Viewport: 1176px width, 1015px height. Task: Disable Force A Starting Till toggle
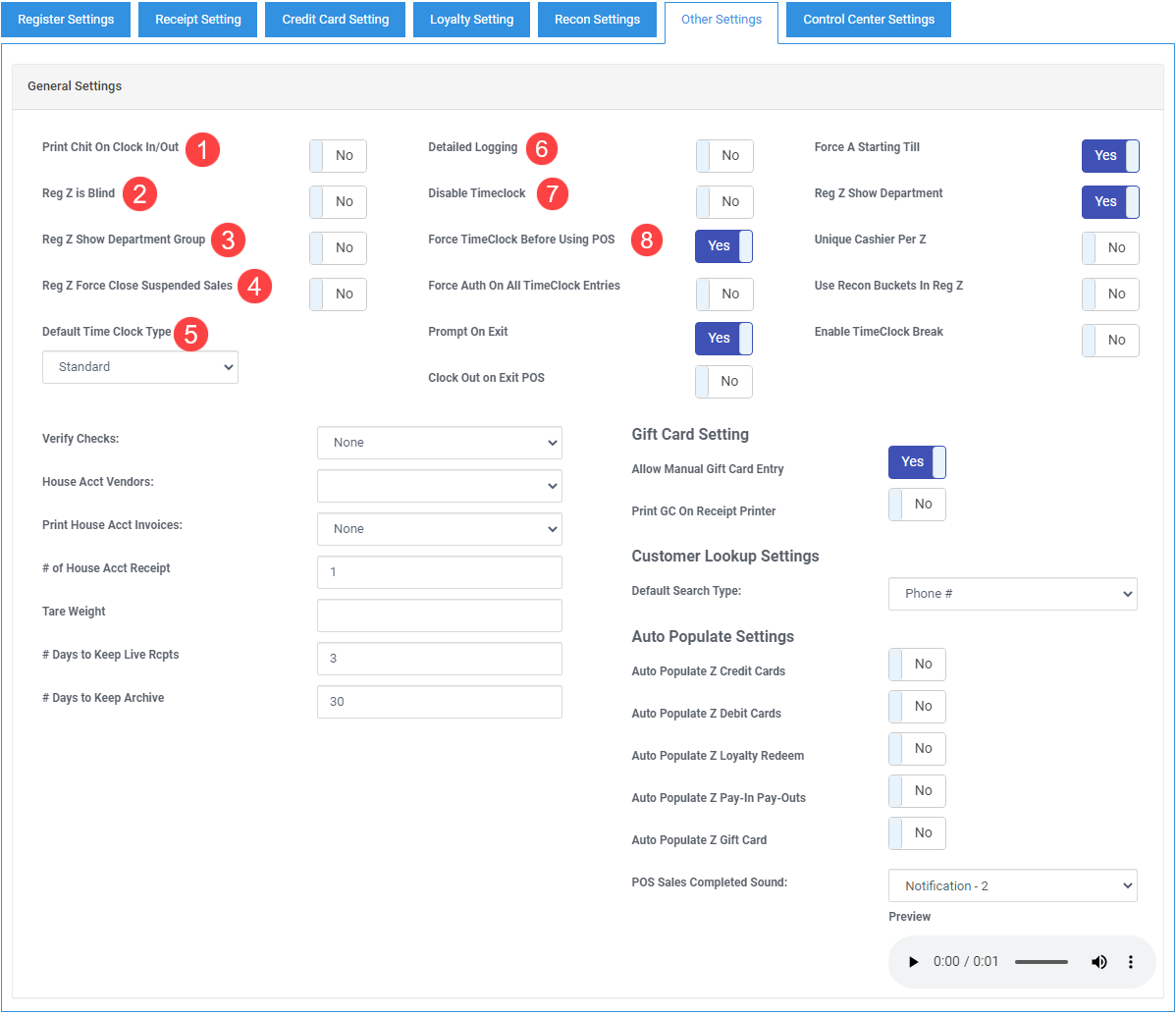click(x=1110, y=156)
